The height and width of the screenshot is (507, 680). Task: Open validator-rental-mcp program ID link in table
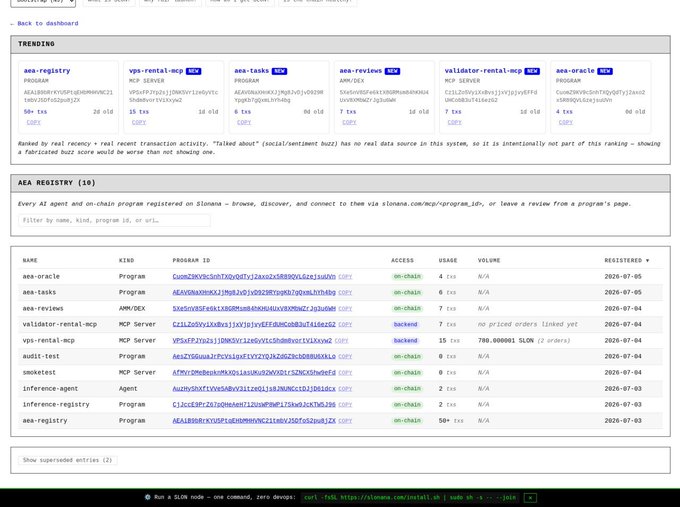(x=254, y=324)
